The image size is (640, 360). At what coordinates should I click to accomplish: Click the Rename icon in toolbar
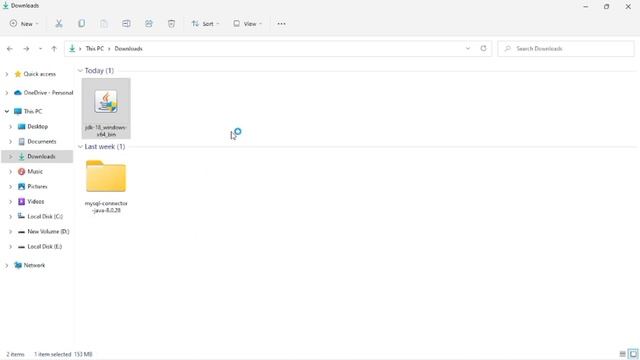pyautogui.click(x=126, y=24)
